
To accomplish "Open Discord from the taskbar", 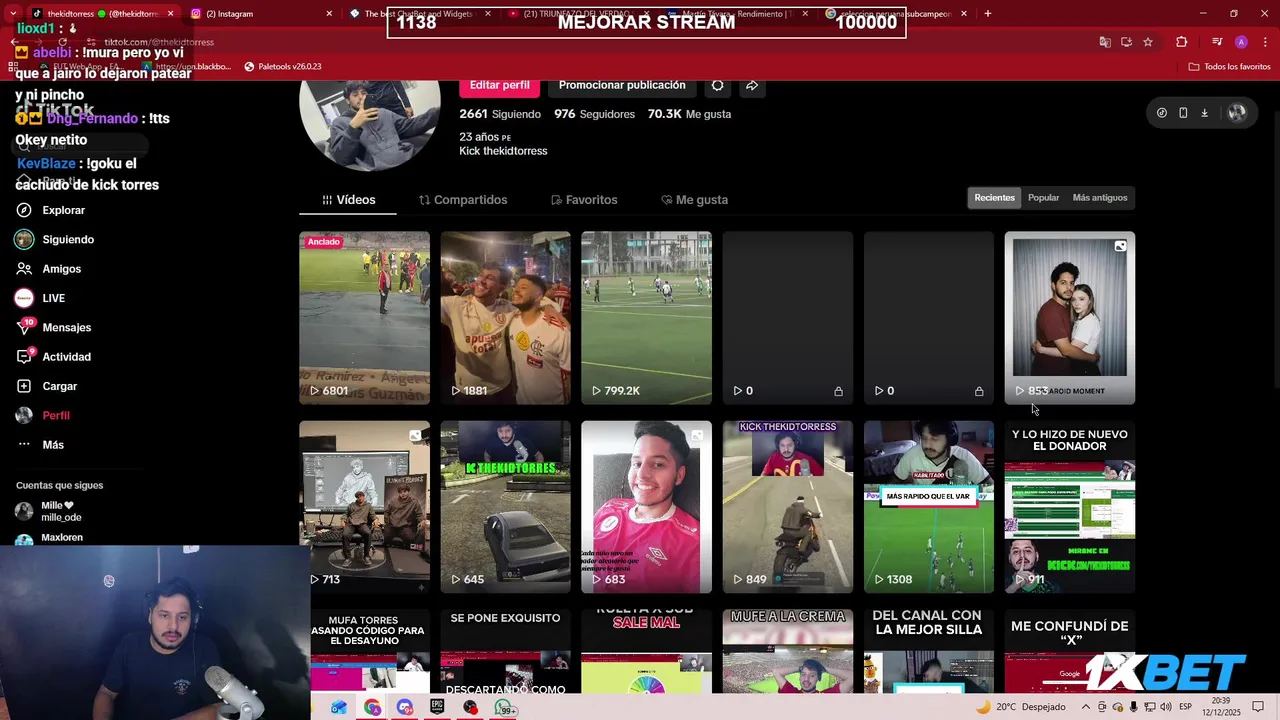I will click(404, 707).
